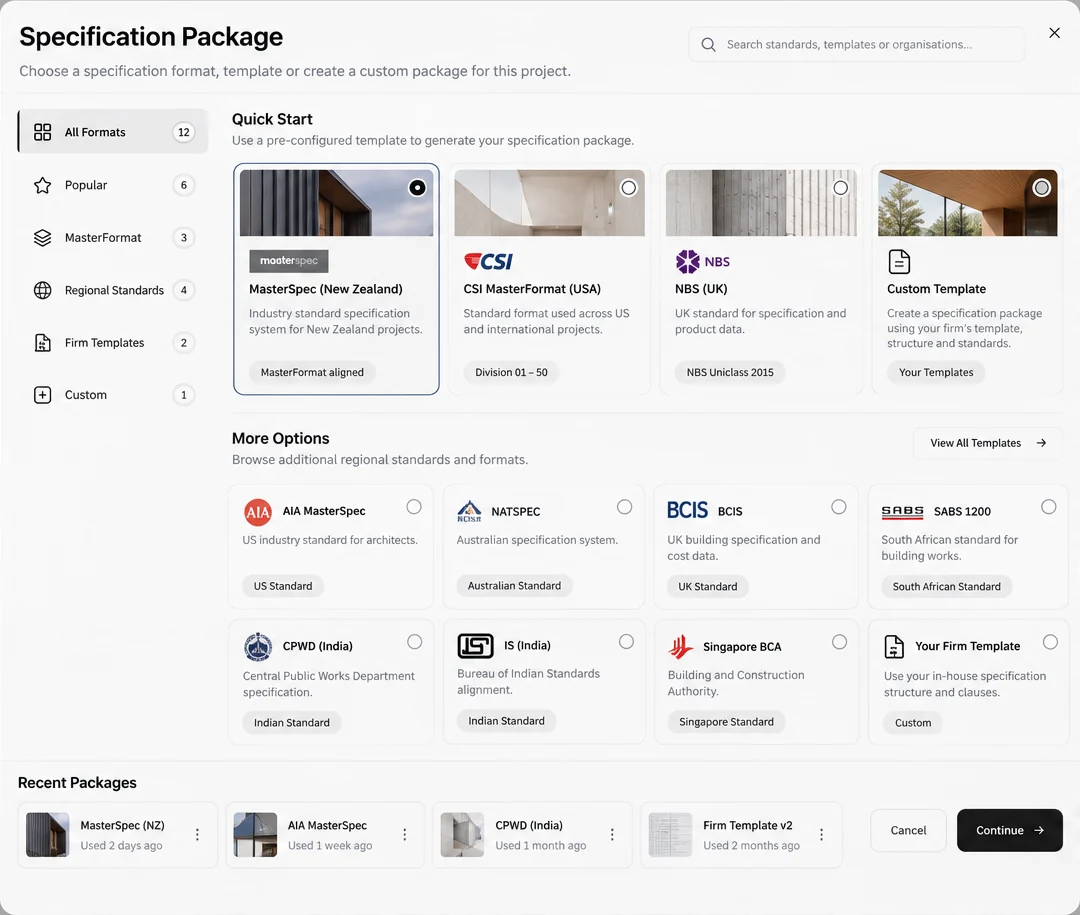Click the MasterFormat aligned tag
Viewport: 1080px width, 915px height.
point(312,372)
